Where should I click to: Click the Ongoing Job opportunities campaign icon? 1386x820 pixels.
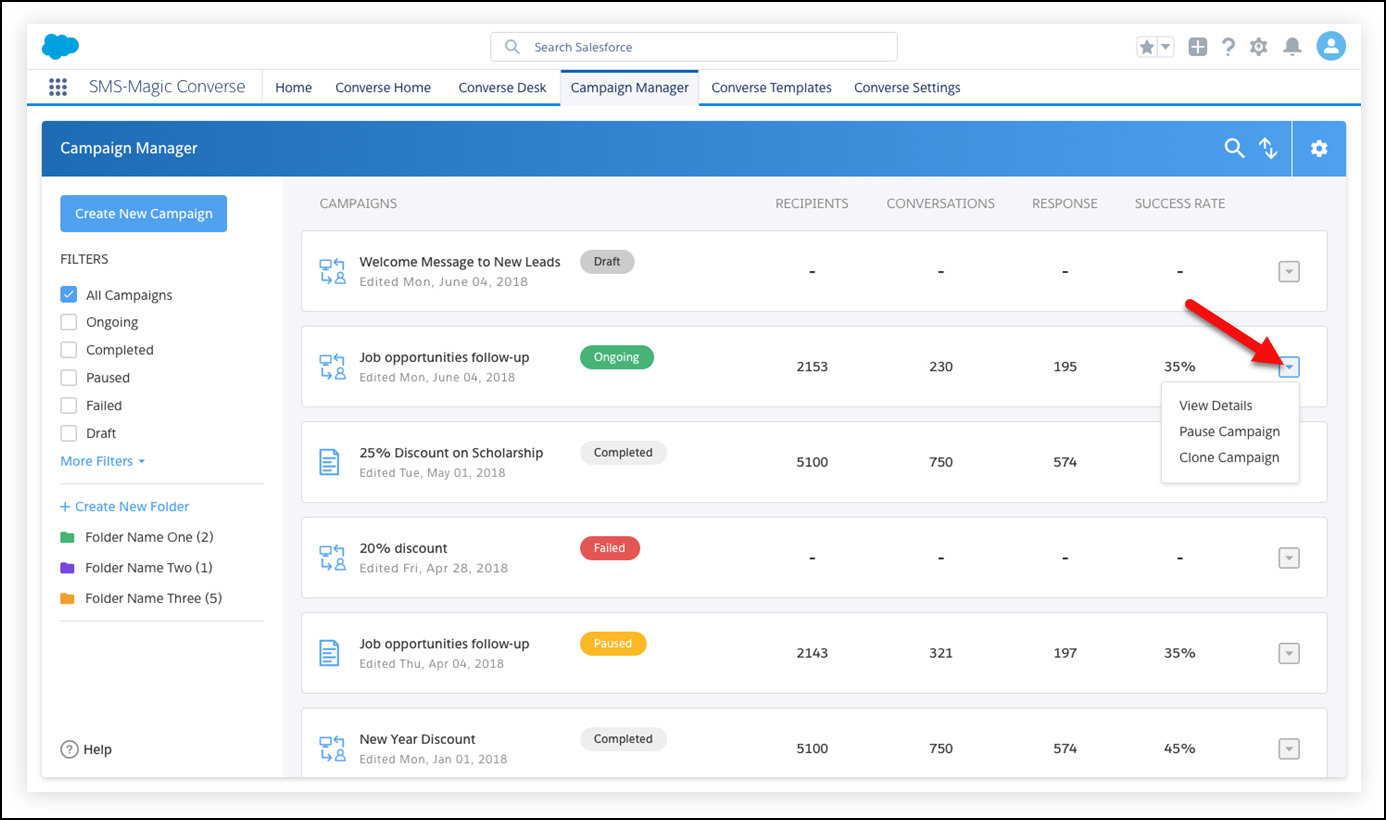[332, 367]
